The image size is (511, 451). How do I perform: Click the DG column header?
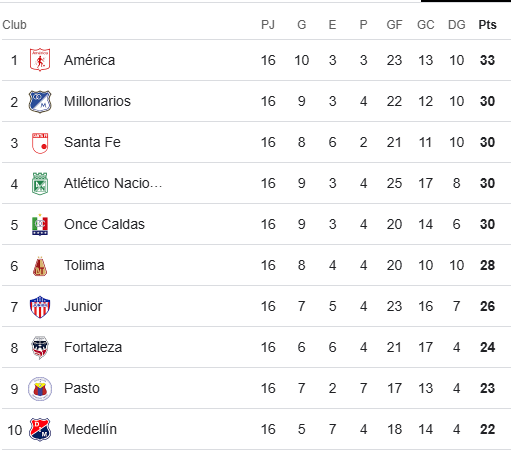[457, 25]
